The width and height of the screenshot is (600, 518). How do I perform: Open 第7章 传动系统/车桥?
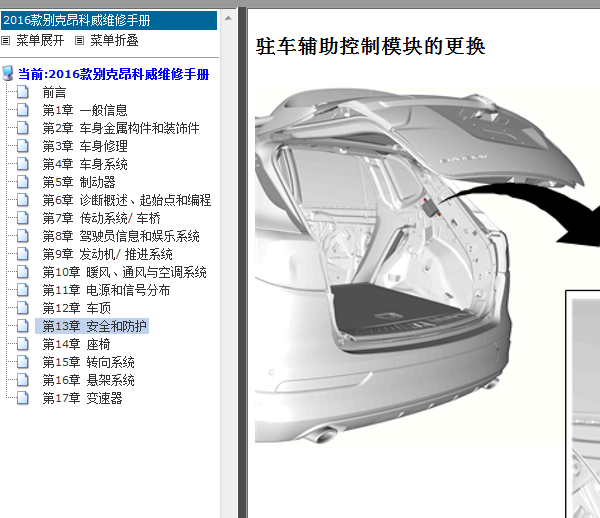coord(101,218)
